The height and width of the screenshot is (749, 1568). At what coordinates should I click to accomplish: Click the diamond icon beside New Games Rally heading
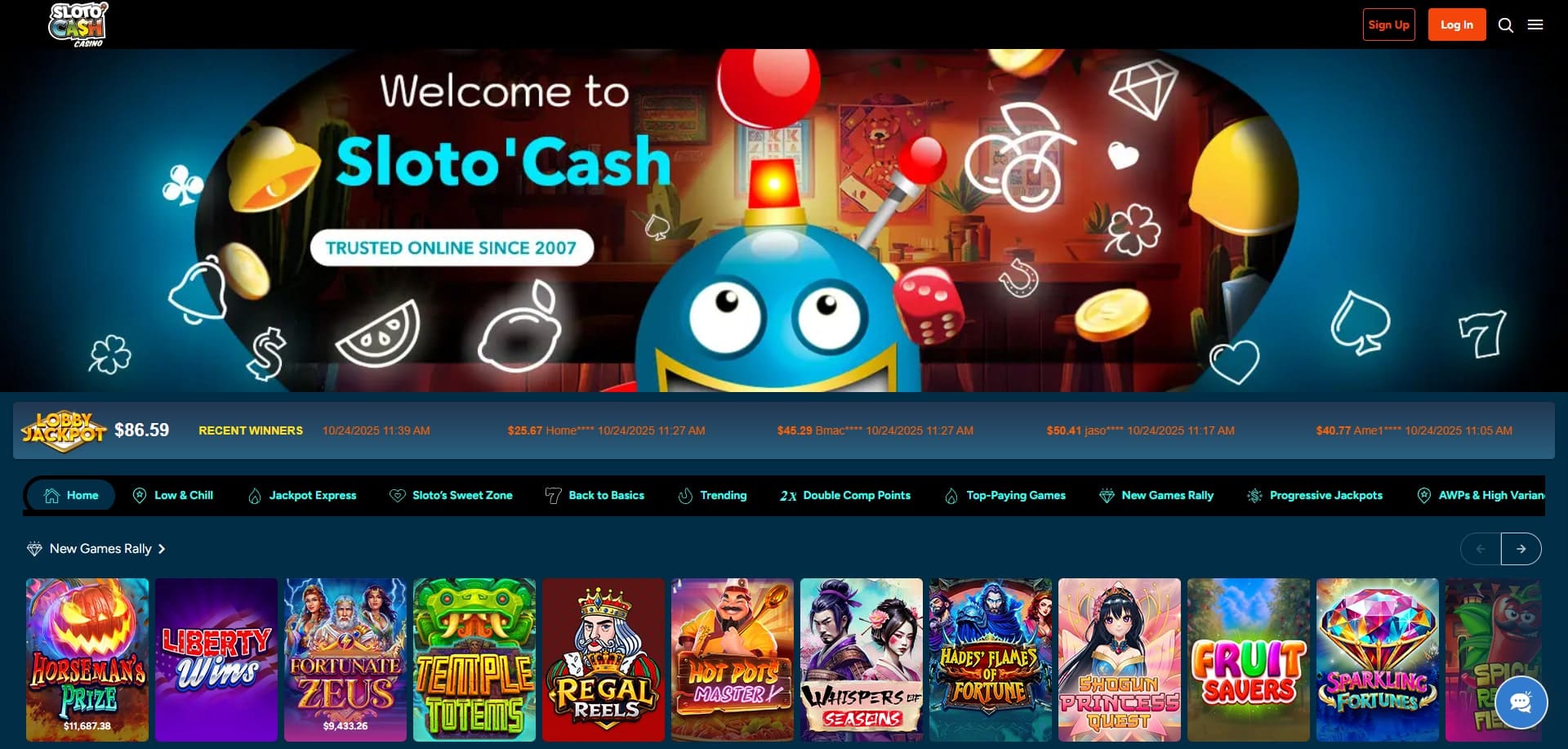coord(34,549)
